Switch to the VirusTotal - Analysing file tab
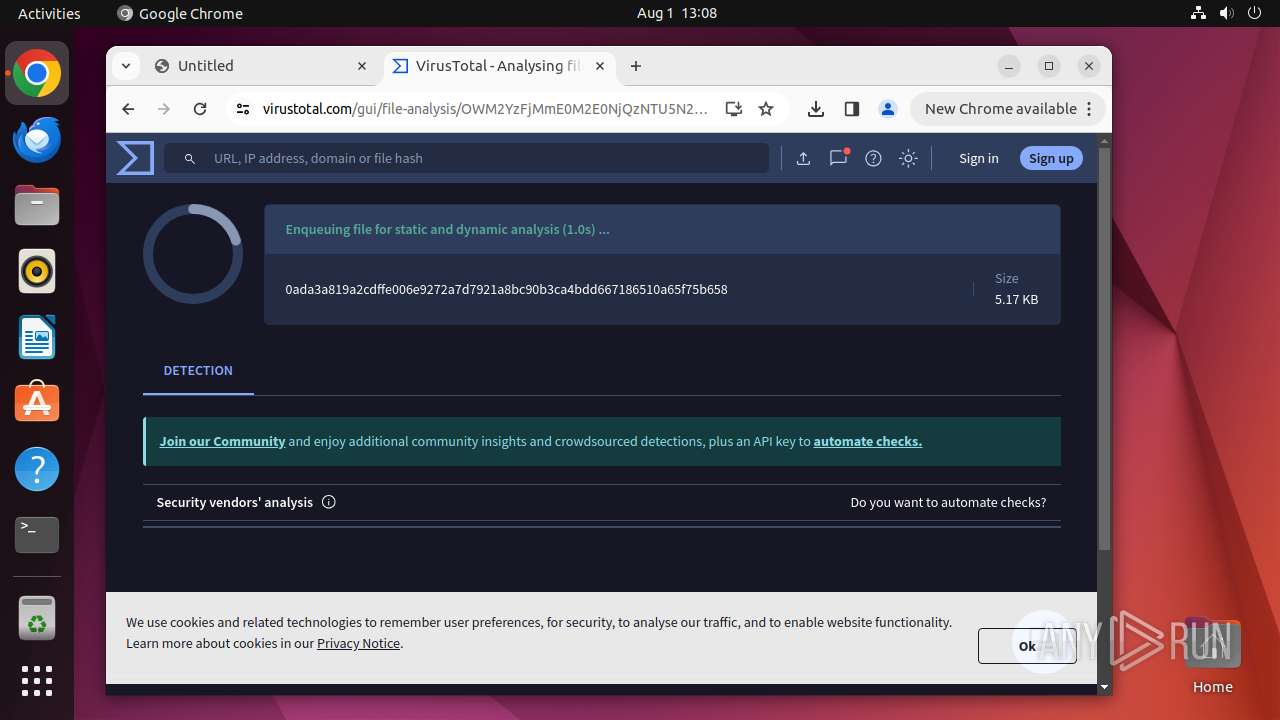The width and height of the screenshot is (1280, 720). [498, 66]
